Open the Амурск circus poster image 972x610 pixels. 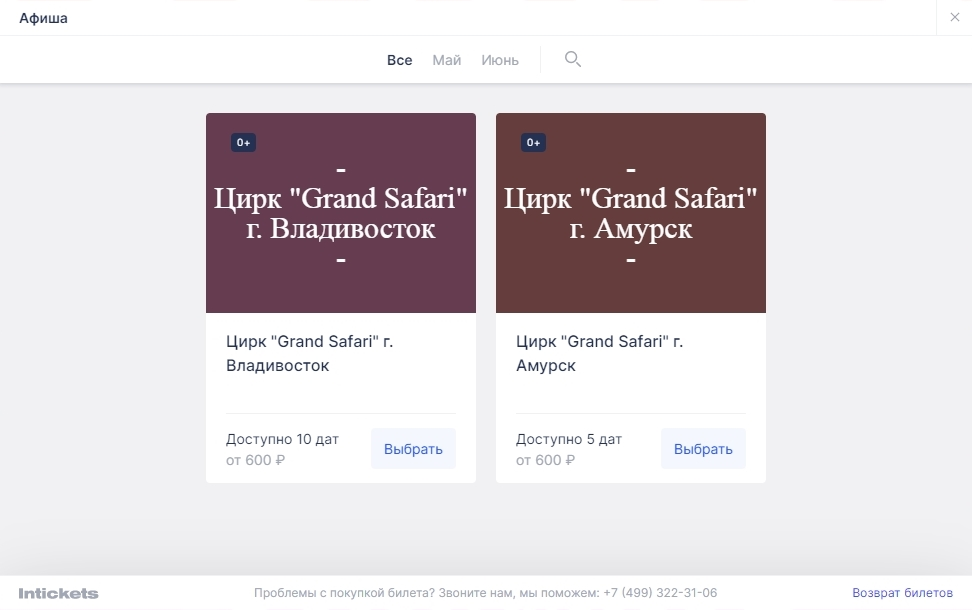630,213
